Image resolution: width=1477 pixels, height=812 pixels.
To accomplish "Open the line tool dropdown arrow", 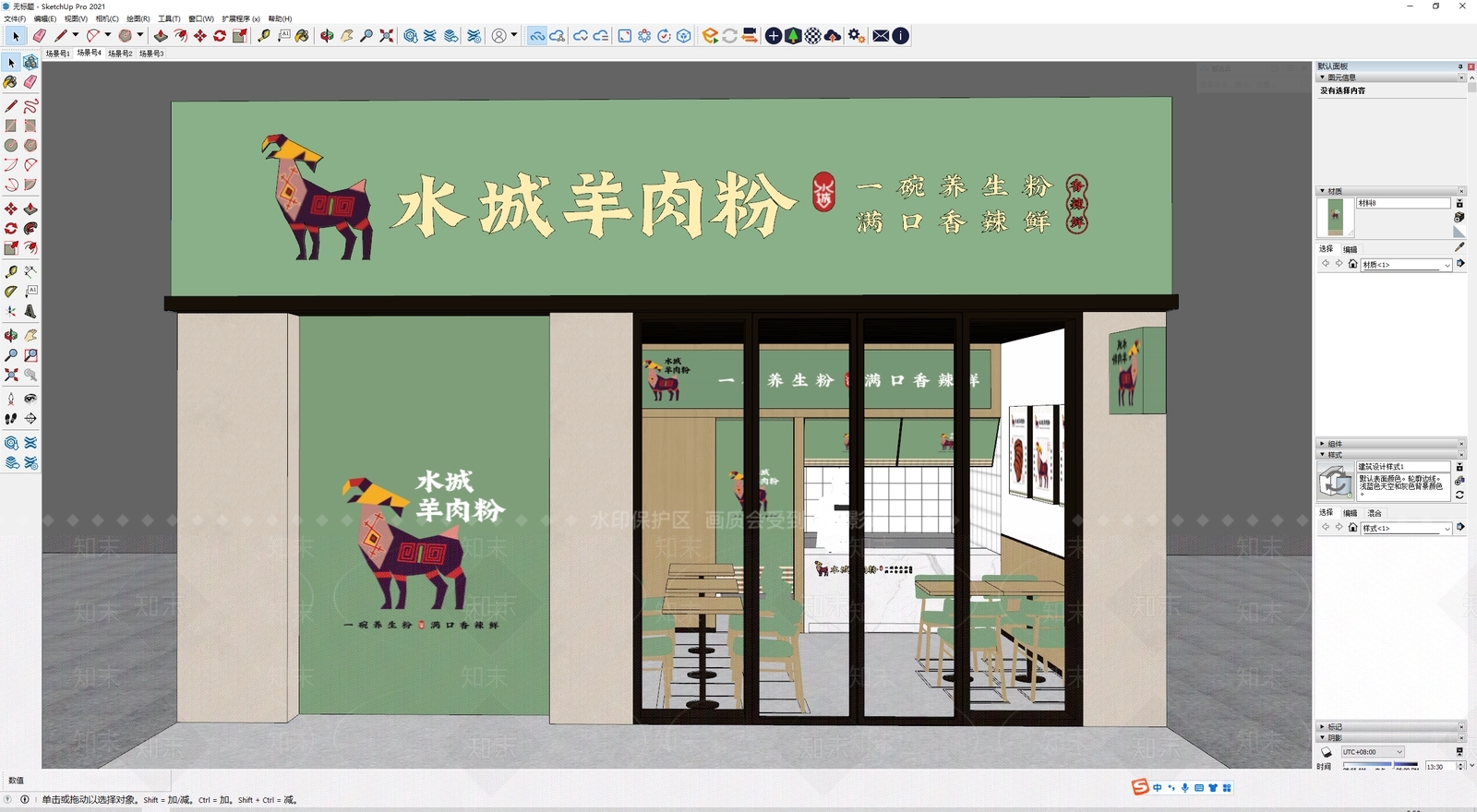I will pos(76,35).
